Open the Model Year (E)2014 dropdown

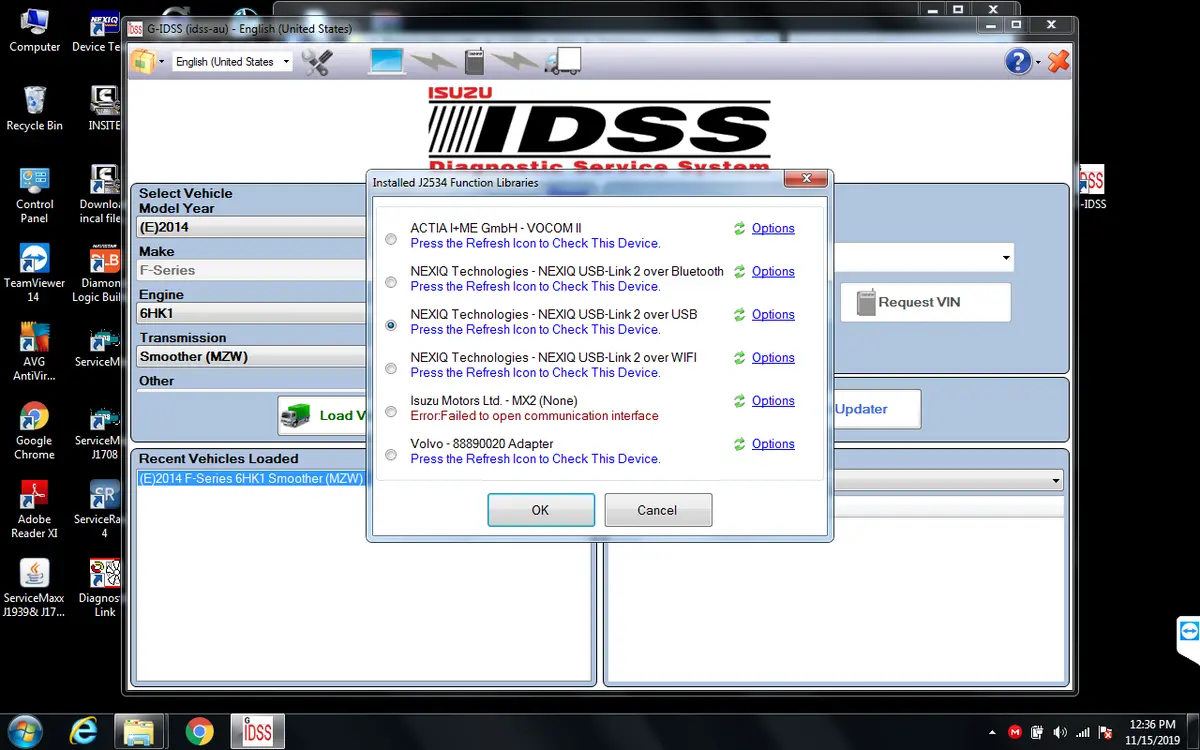coord(252,227)
